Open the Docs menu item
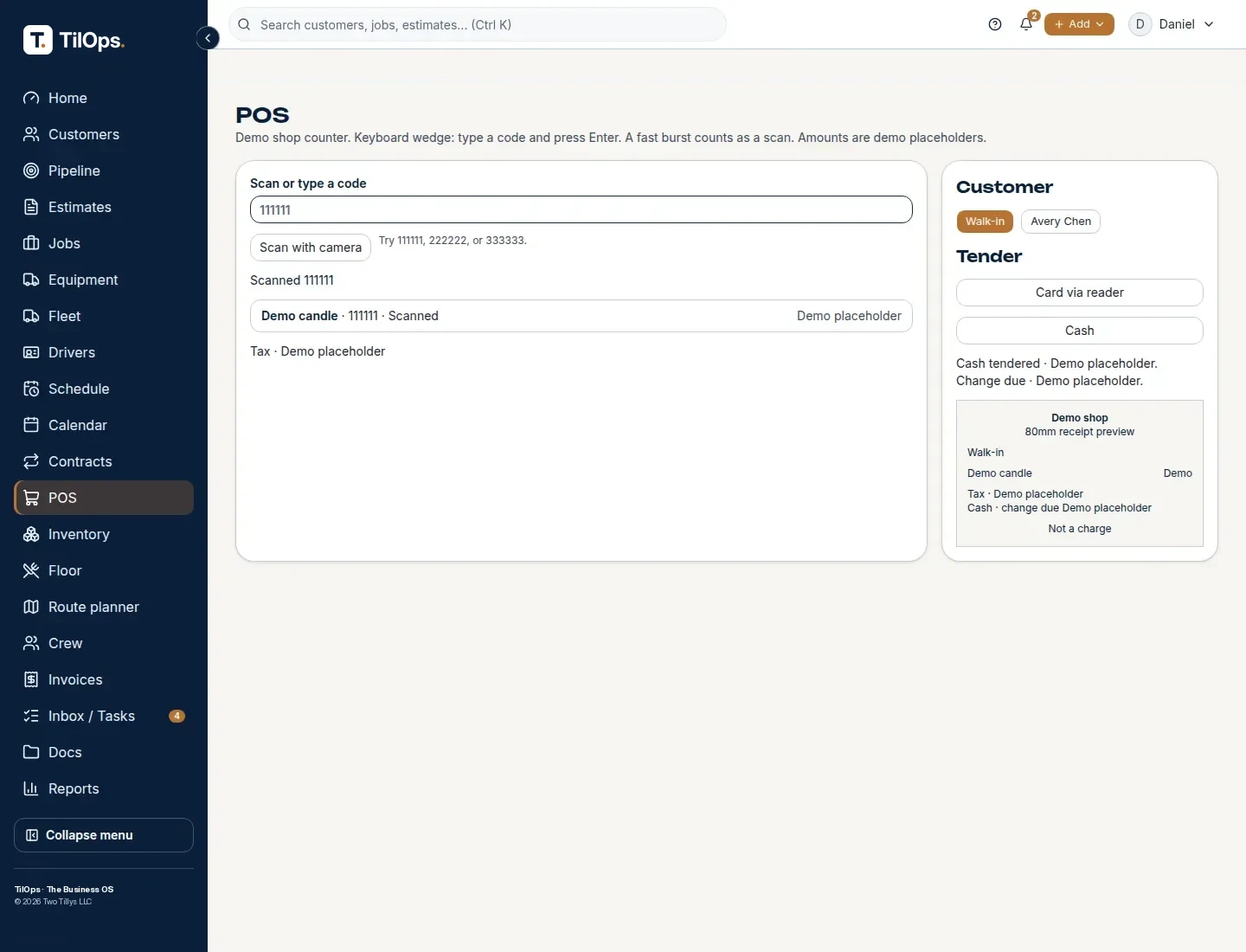This screenshot has height=952, width=1246. 104,752
